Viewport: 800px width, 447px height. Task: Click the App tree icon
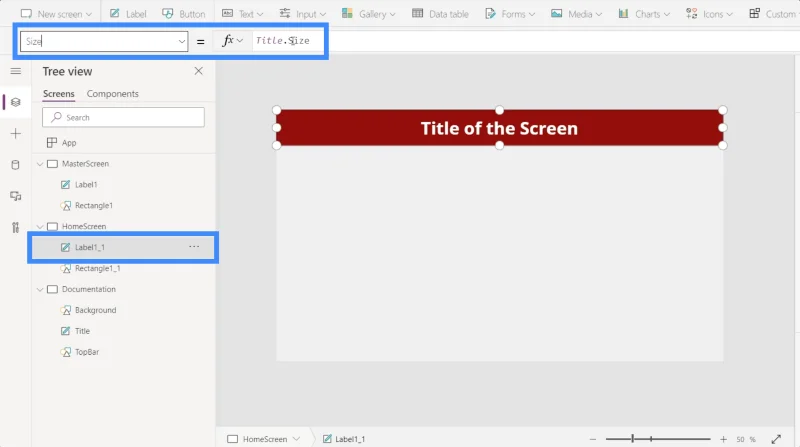(52, 143)
